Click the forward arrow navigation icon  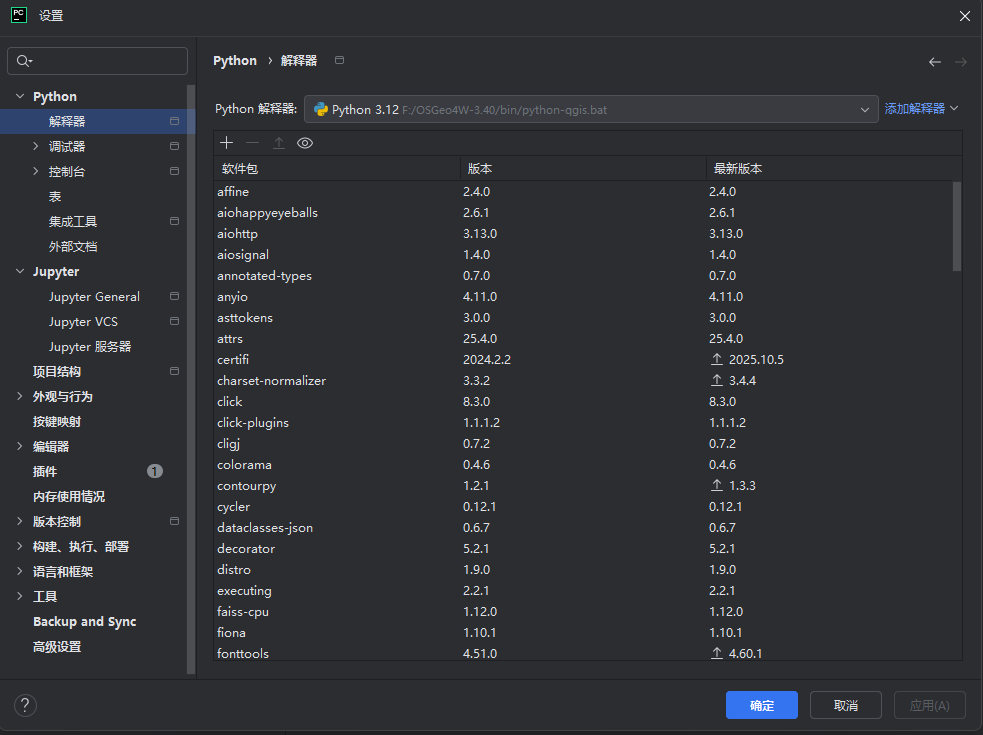pyautogui.click(x=960, y=61)
